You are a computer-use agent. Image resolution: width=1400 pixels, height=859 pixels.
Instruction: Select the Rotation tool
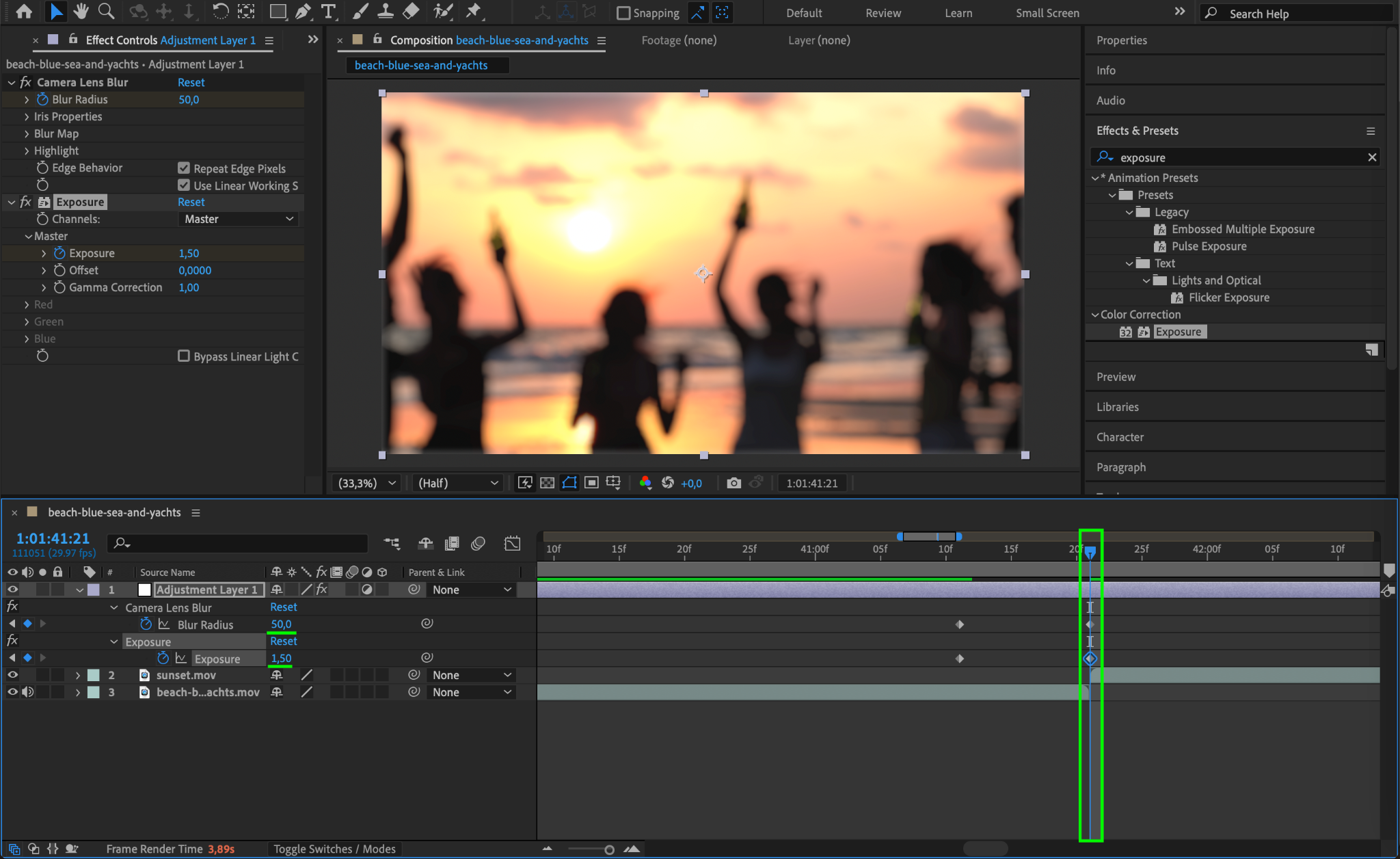coord(220,12)
